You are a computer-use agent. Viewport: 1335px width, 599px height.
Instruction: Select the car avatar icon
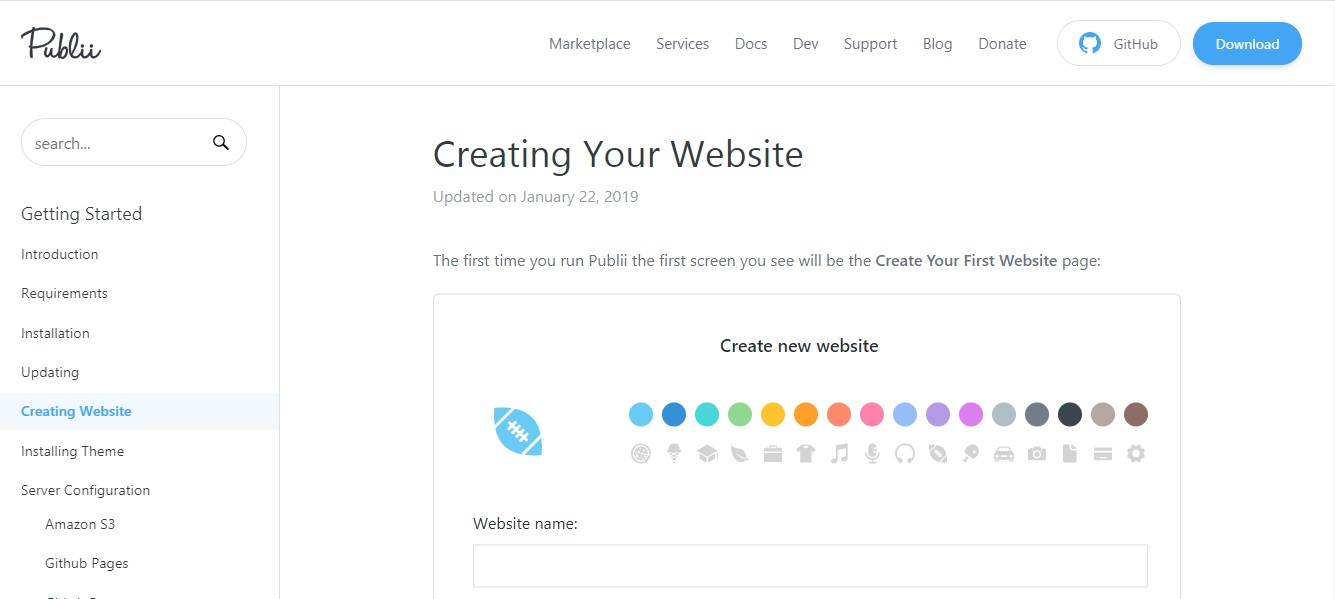pos(1004,452)
